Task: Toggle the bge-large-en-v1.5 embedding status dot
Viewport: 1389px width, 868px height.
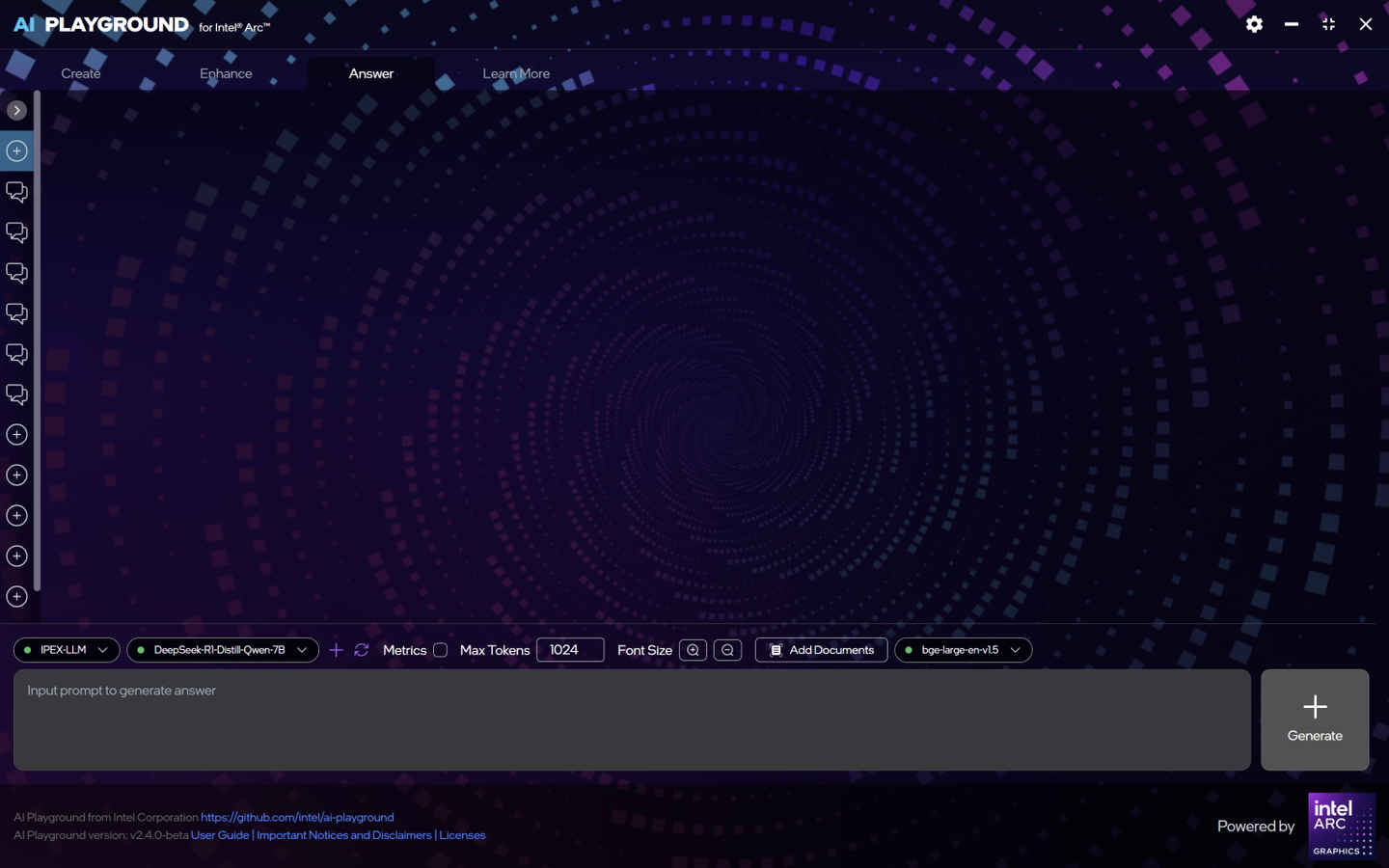Action: point(908,649)
